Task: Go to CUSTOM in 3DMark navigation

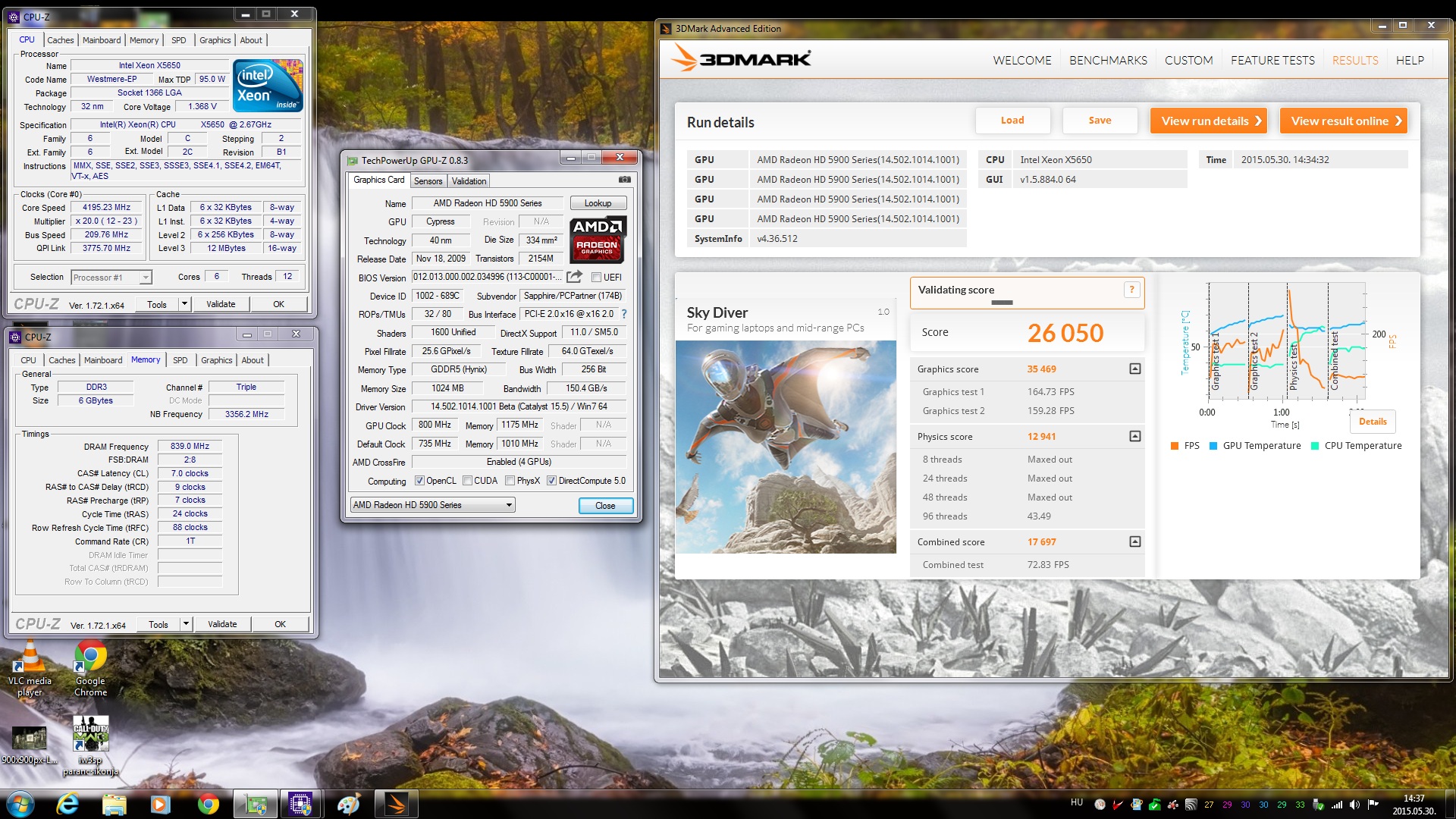Action: click(1188, 61)
